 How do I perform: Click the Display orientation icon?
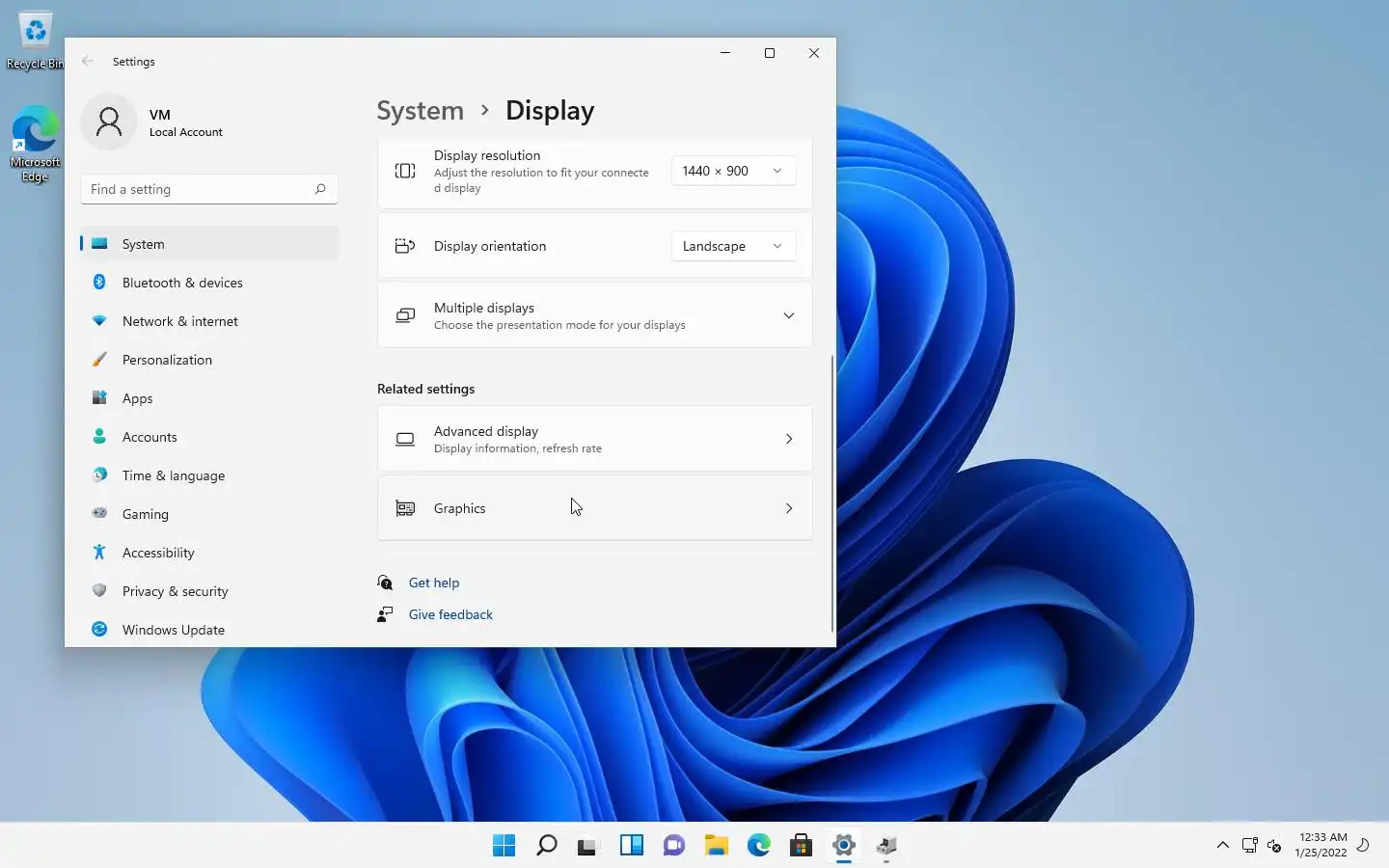405,246
